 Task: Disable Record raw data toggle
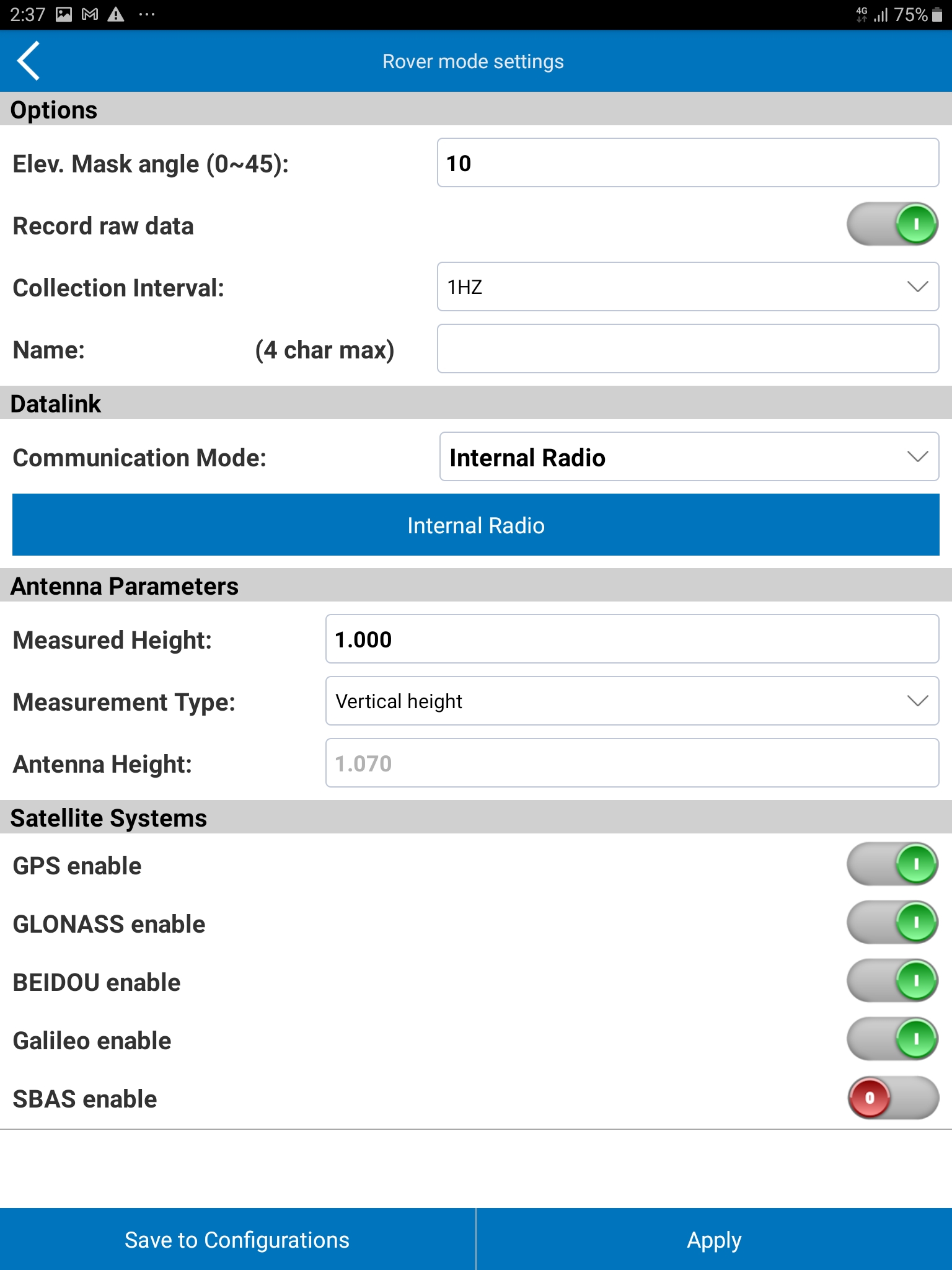tap(892, 224)
